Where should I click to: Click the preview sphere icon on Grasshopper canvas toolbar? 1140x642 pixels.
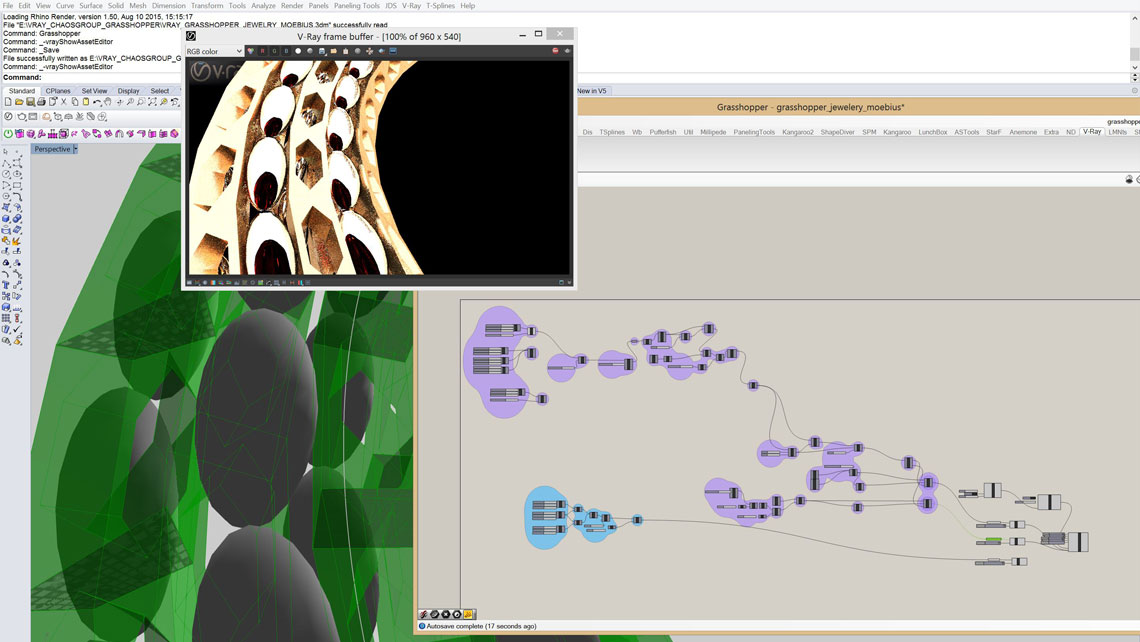coord(1129,179)
